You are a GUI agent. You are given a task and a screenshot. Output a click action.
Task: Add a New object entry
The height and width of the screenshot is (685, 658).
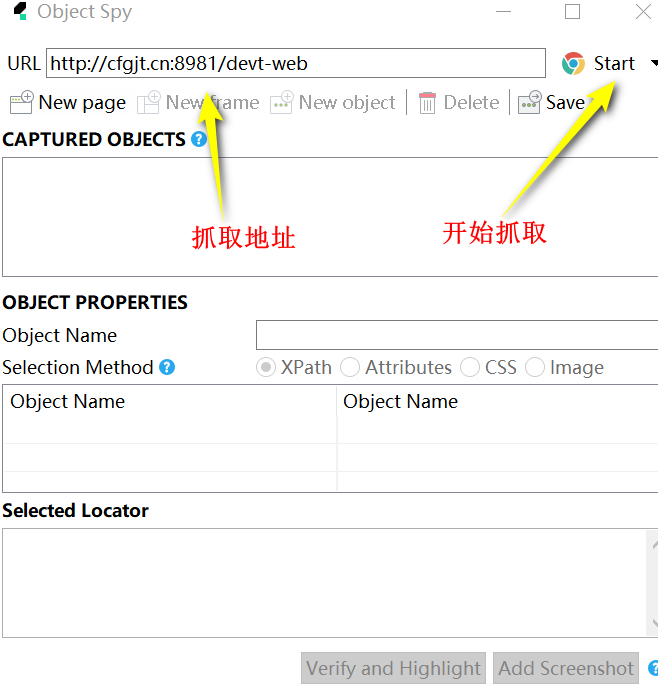coord(346,103)
